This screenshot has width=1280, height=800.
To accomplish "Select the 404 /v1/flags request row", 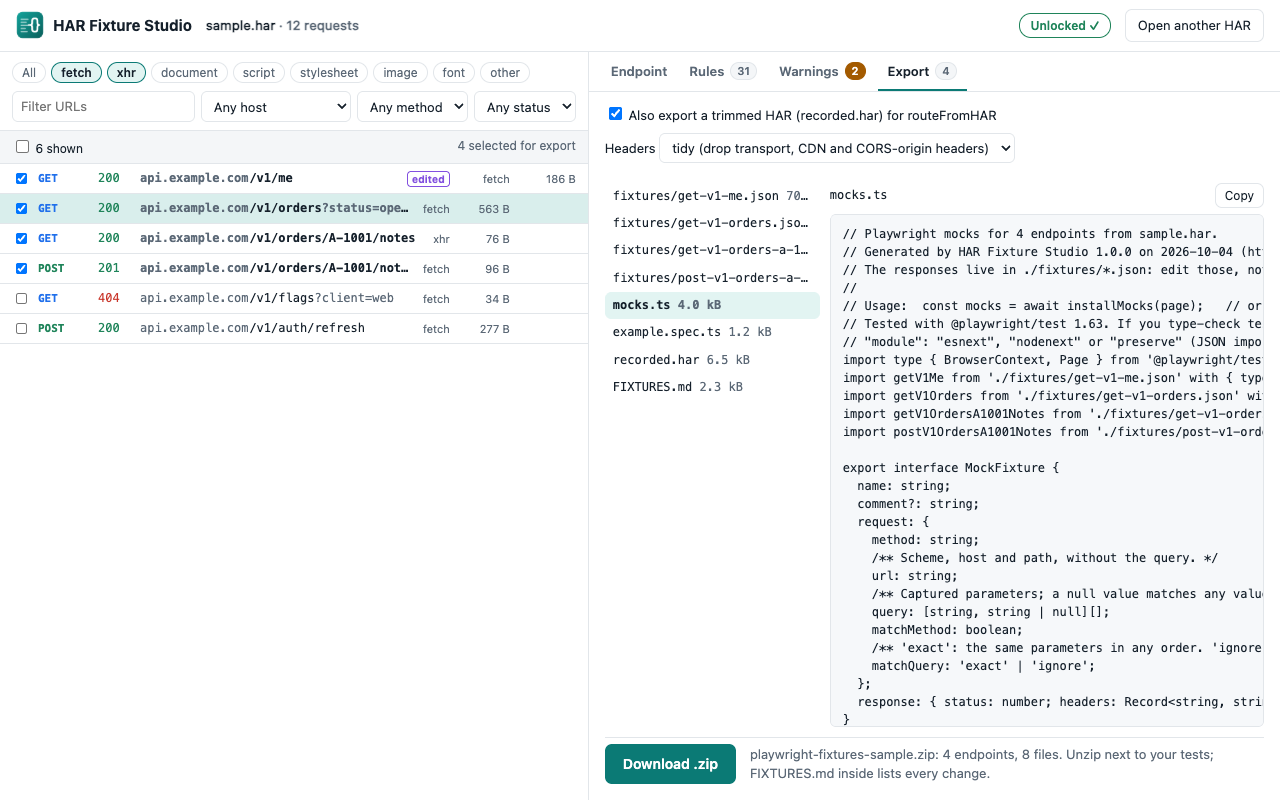I will (294, 298).
